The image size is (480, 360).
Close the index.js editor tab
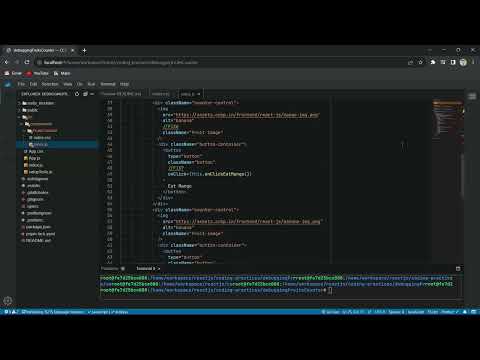pyautogui.click(x=198, y=94)
